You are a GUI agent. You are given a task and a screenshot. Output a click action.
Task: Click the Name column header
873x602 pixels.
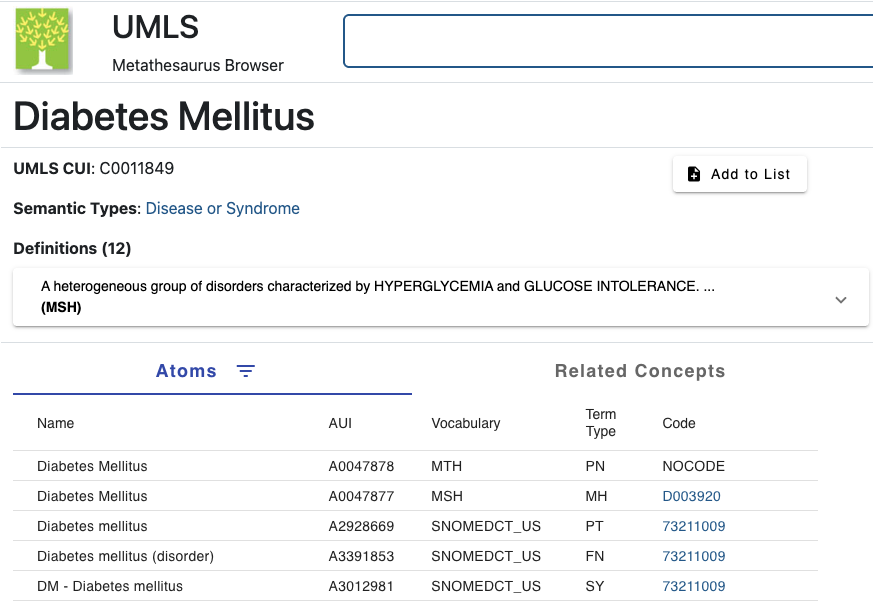point(56,423)
